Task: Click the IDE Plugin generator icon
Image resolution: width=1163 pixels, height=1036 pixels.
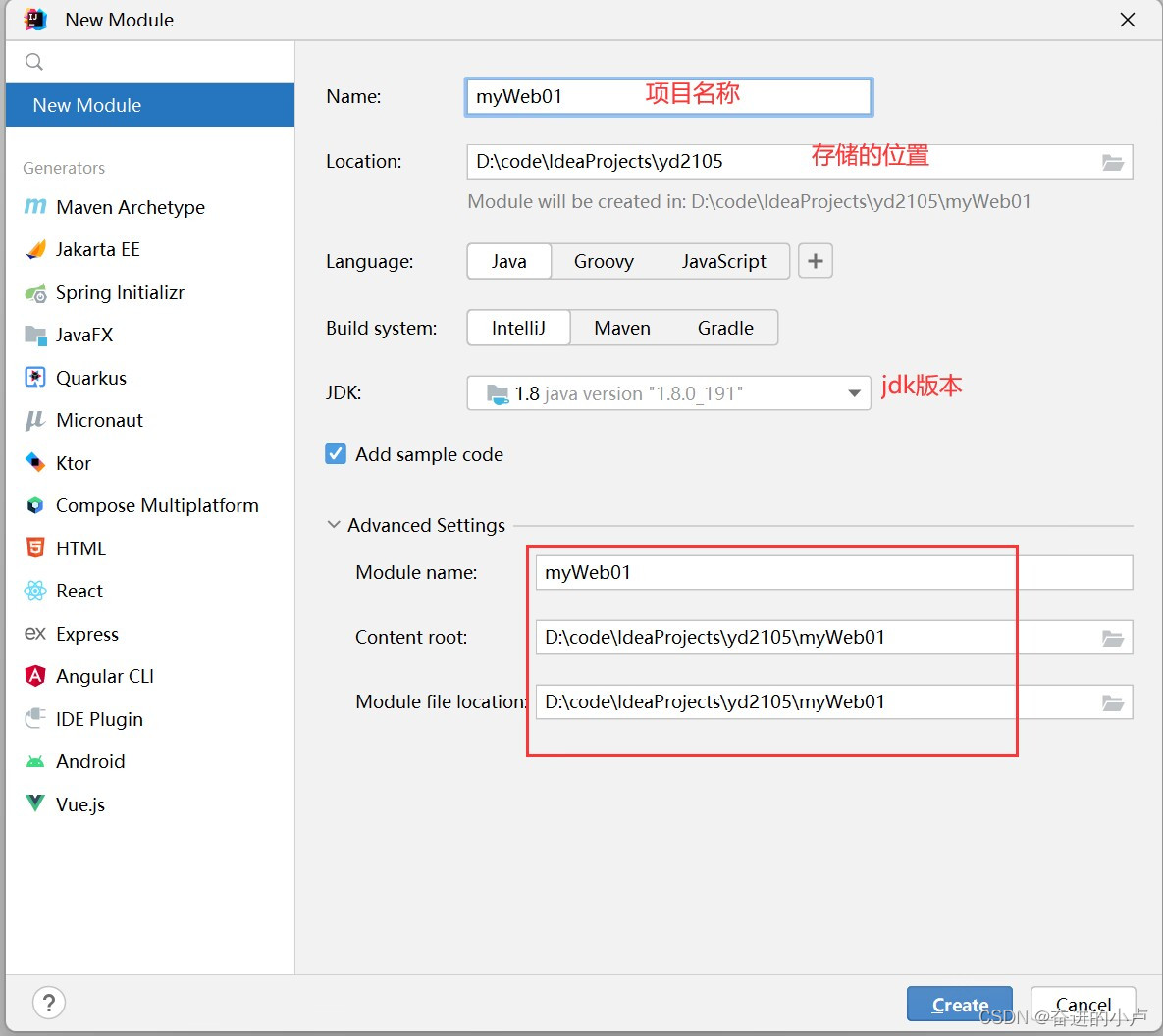Action: 35,718
